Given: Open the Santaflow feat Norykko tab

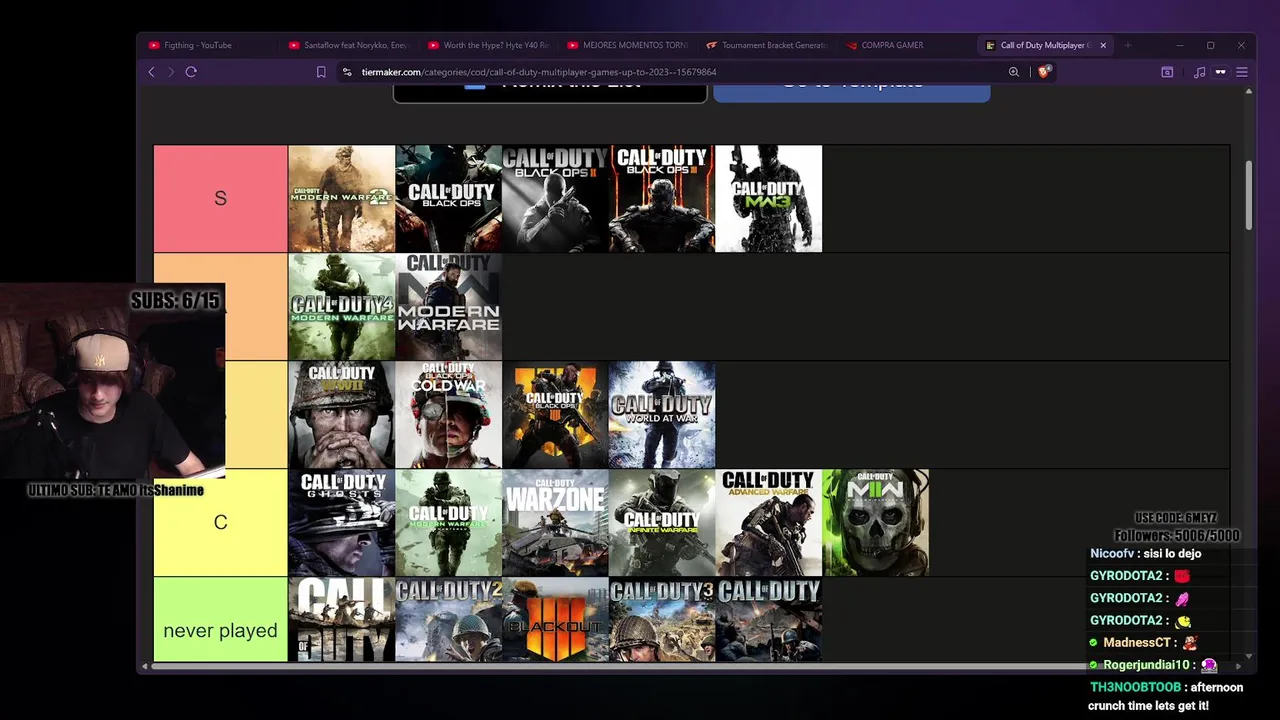Looking at the screenshot, I should point(349,45).
